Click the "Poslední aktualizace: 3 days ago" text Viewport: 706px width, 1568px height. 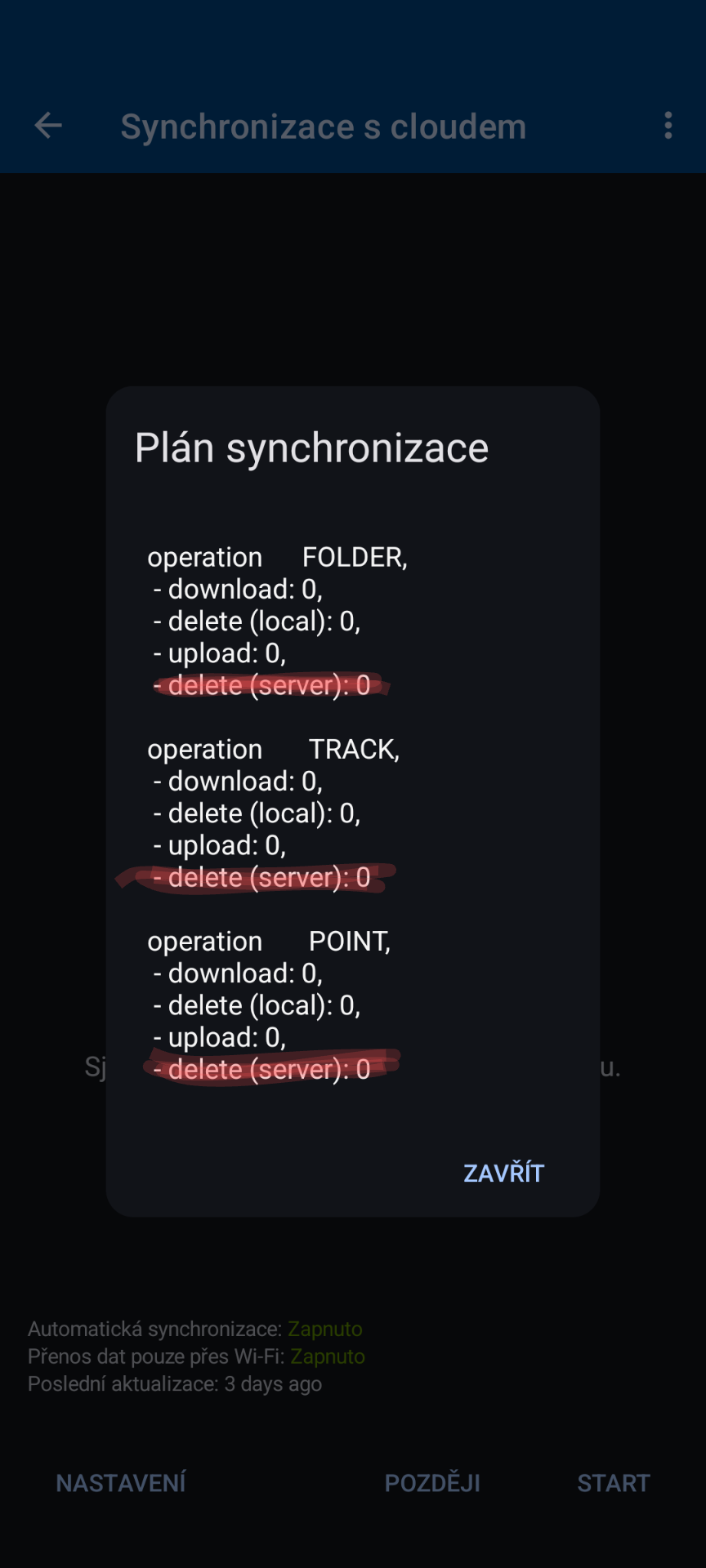point(175,1384)
